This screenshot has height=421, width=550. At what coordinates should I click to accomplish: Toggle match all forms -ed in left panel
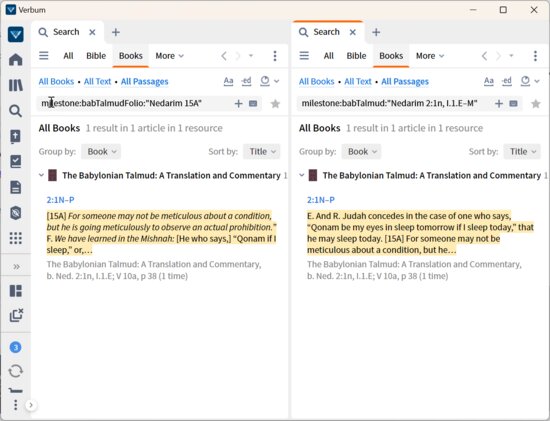[x=246, y=81]
